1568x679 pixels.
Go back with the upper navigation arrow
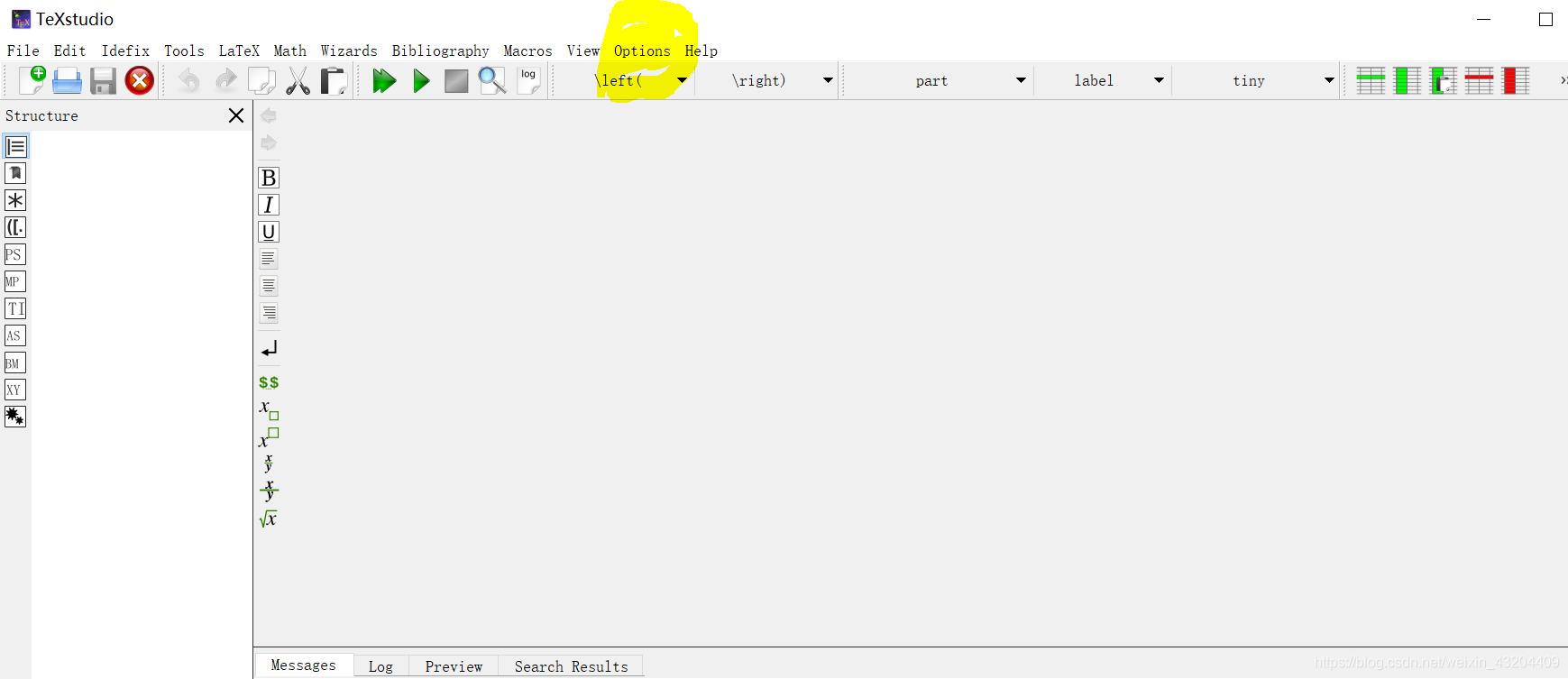(x=269, y=115)
